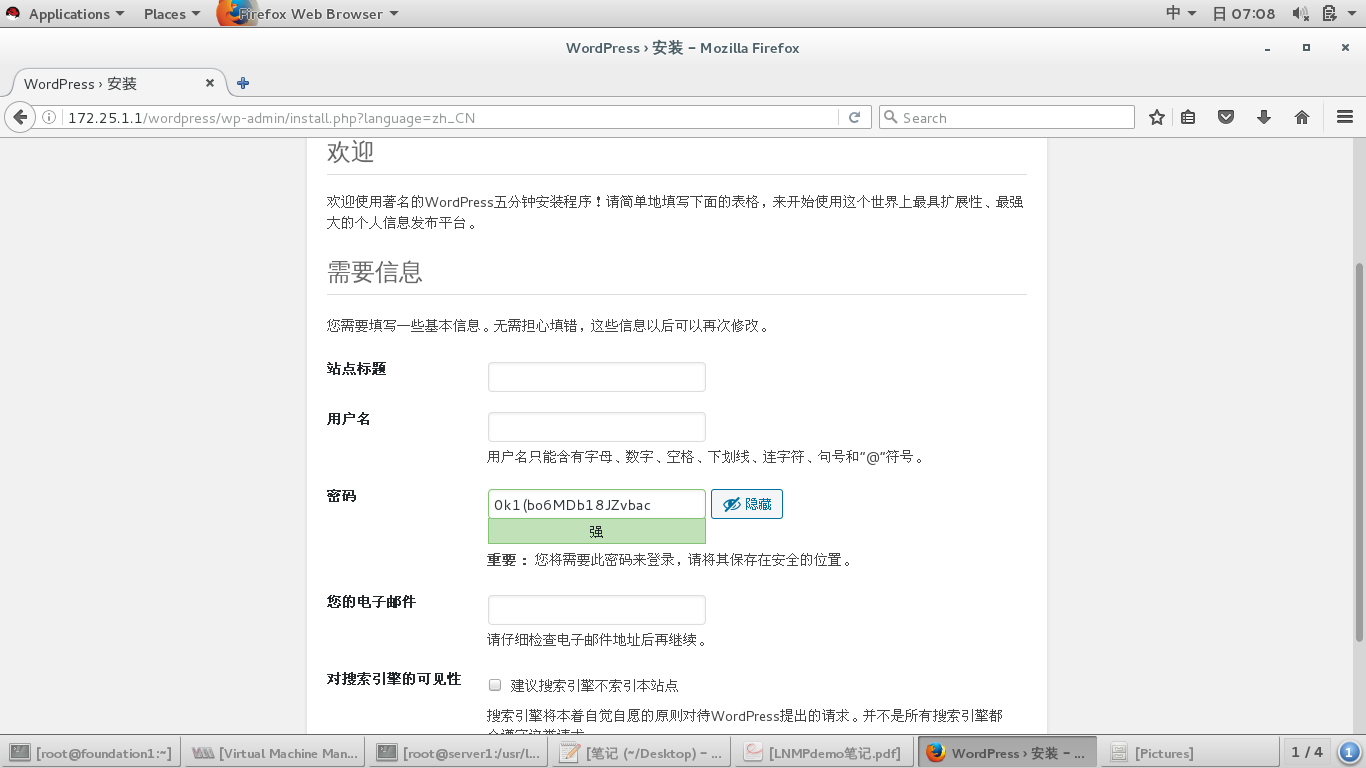Click the 欢迎 heading
The width and height of the screenshot is (1366, 768).
point(350,152)
